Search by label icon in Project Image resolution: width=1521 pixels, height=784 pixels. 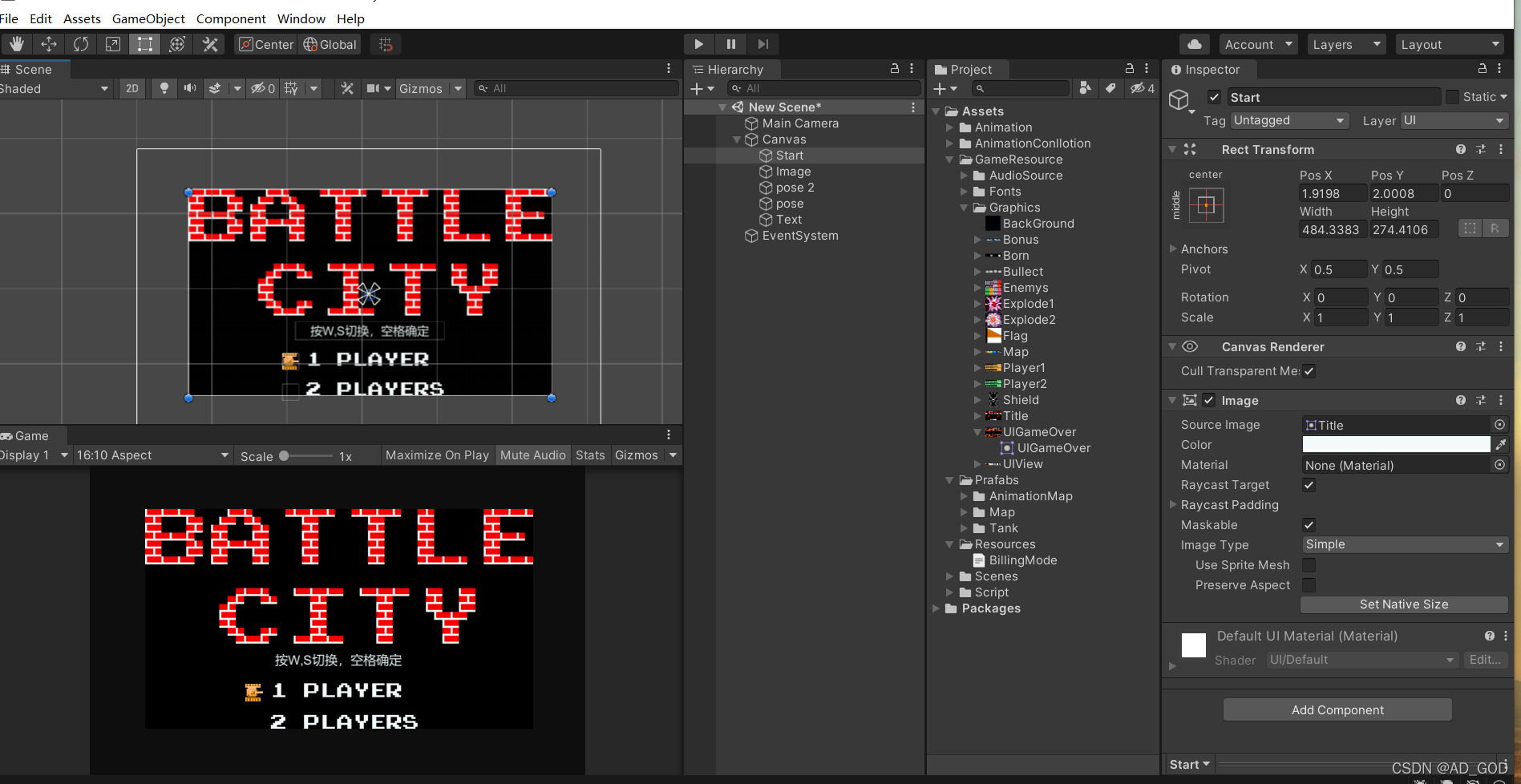(x=1110, y=88)
